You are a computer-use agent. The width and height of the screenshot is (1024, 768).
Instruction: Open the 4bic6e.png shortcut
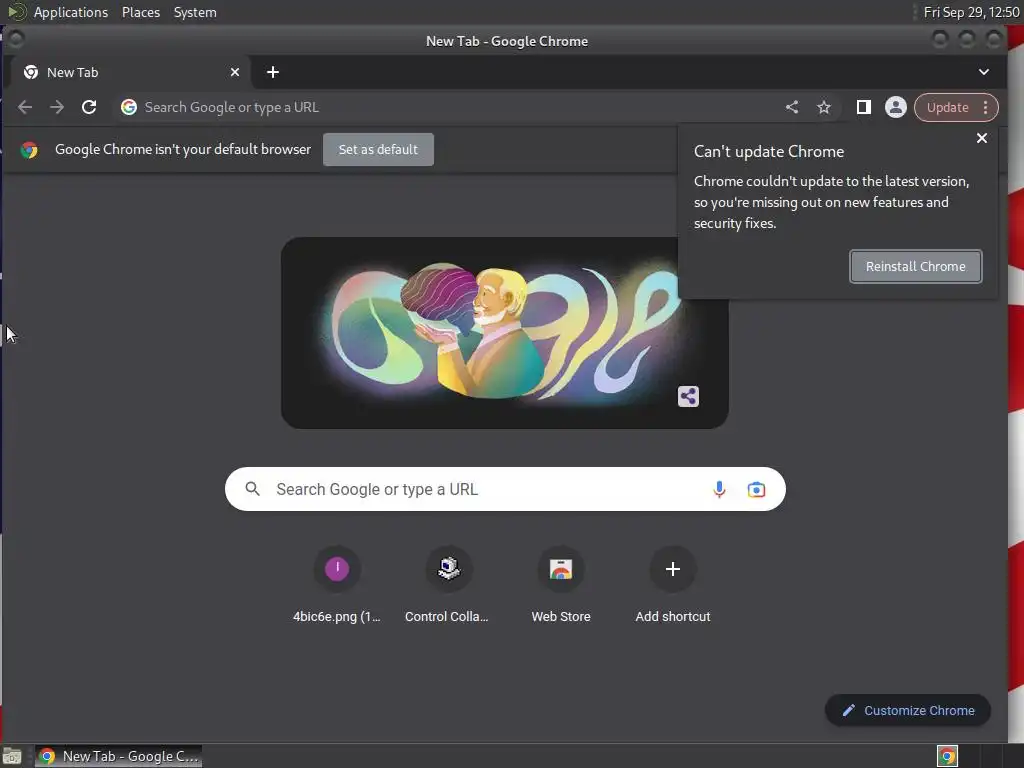pos(337,583)
